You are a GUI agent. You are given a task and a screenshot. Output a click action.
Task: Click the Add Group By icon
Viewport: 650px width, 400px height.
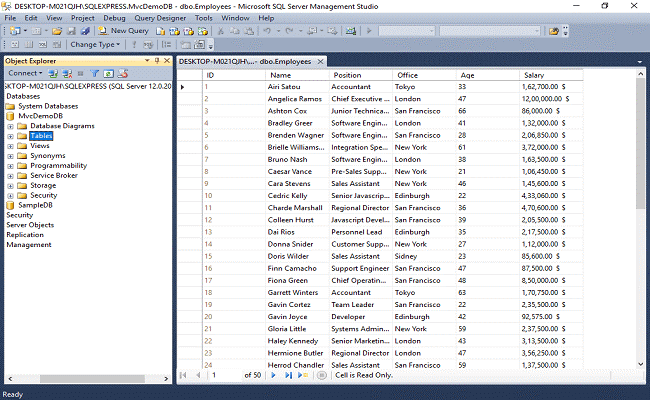tap(167, 44)
